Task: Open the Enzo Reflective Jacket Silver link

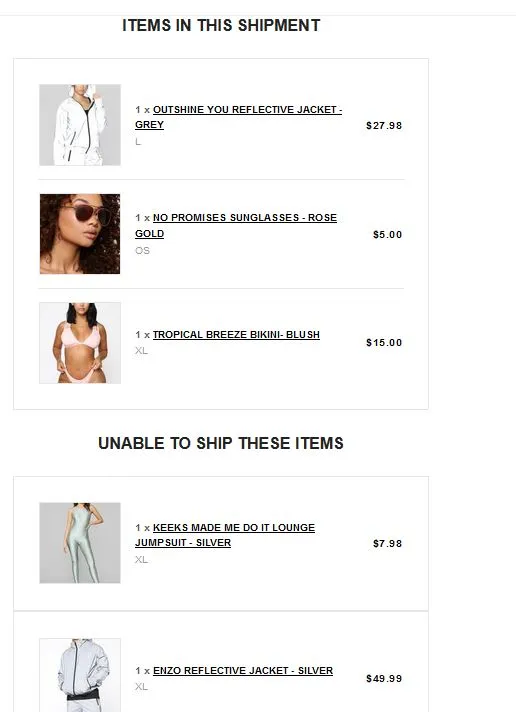Action: 243,671
